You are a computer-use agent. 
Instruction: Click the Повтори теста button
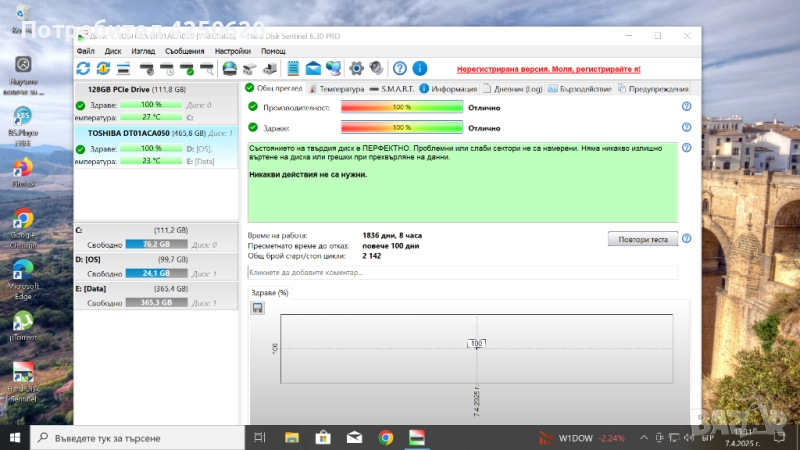click(643, 238)
